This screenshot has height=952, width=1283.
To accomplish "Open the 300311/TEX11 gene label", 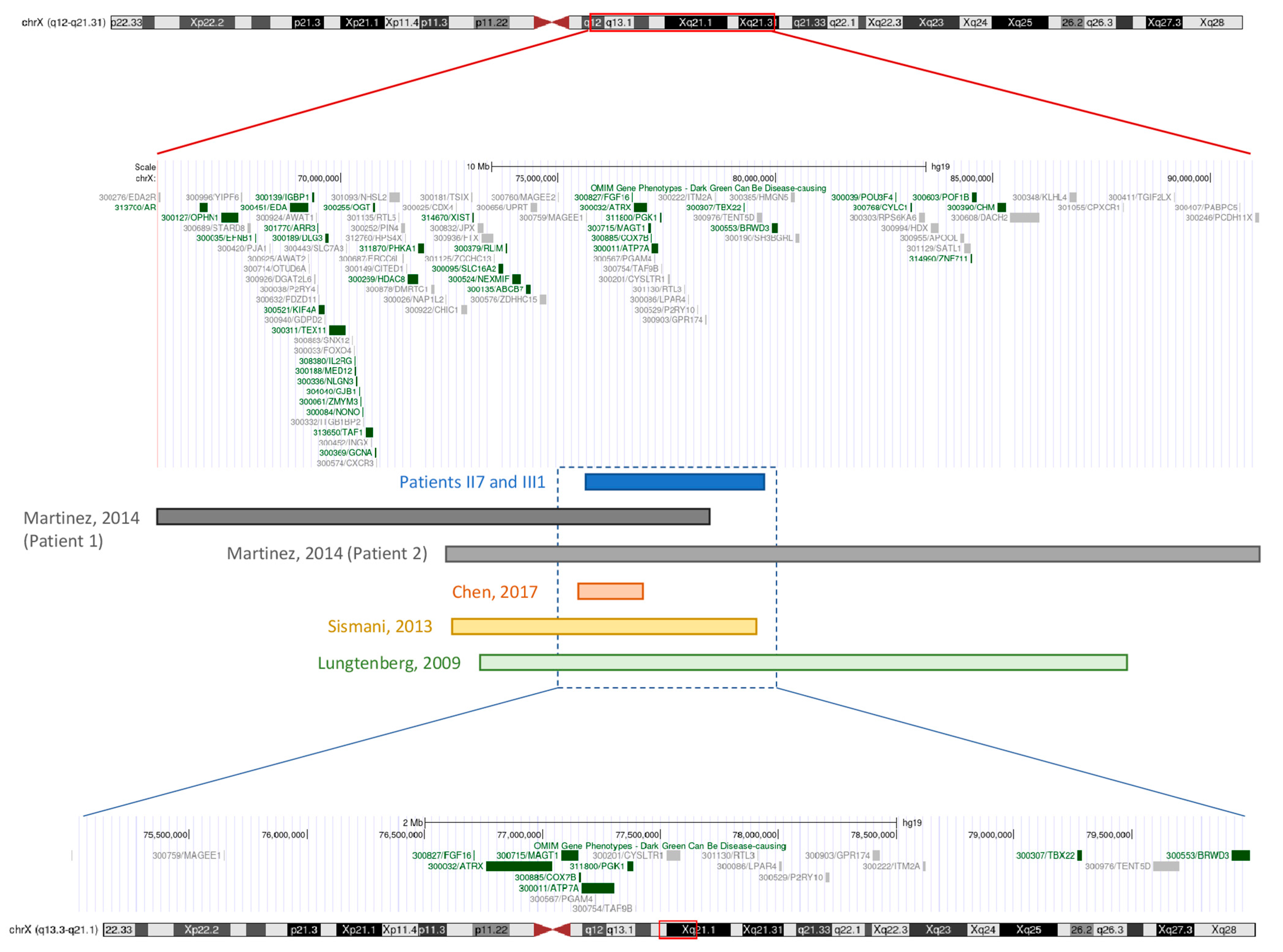I will coord(298,330).
